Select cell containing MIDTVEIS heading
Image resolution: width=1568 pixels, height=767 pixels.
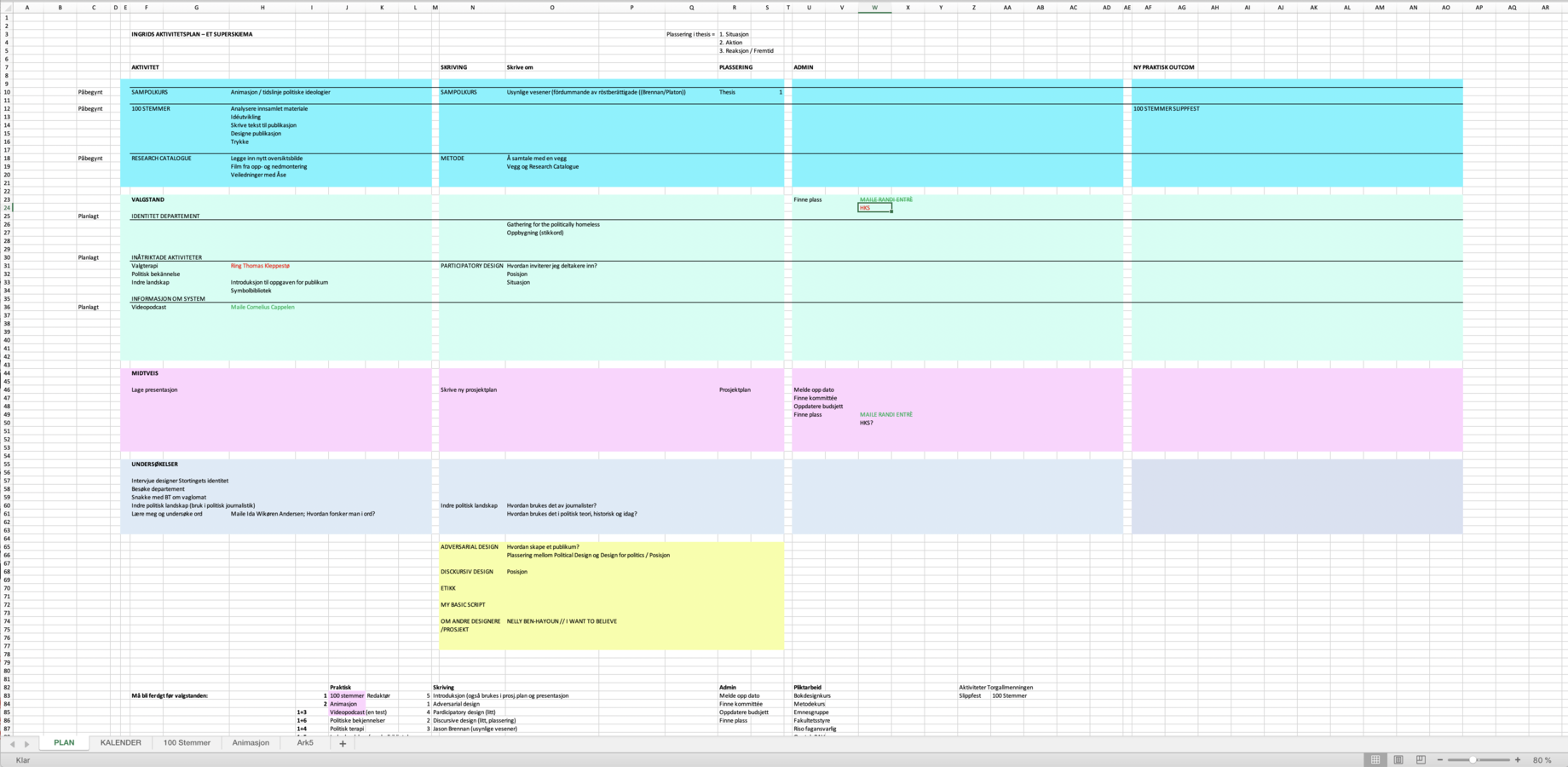tap(145, 373)
